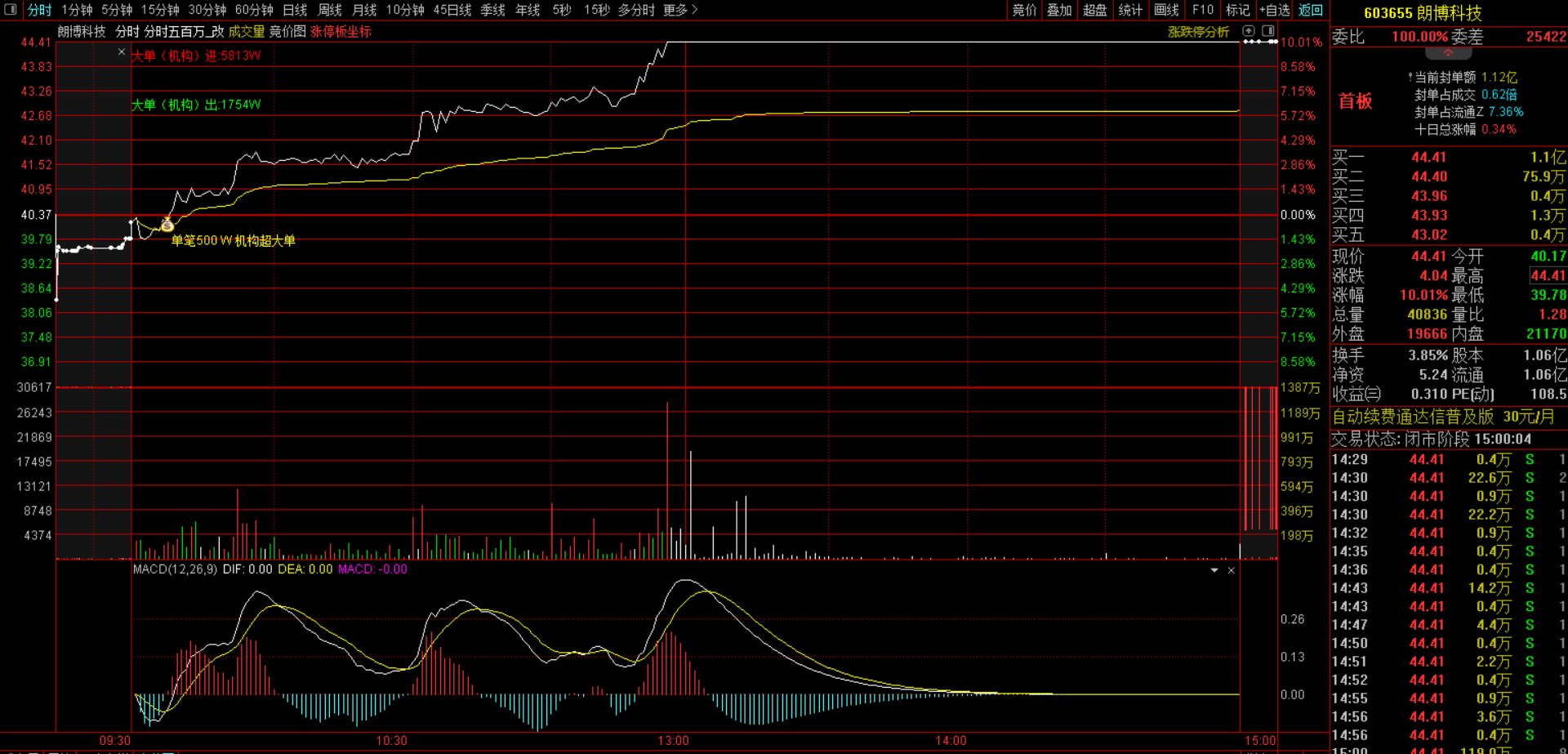Toggle the sidebar panel icon beside 分时 tab
Screen dimensions: 1568x754
pos(11,10)
